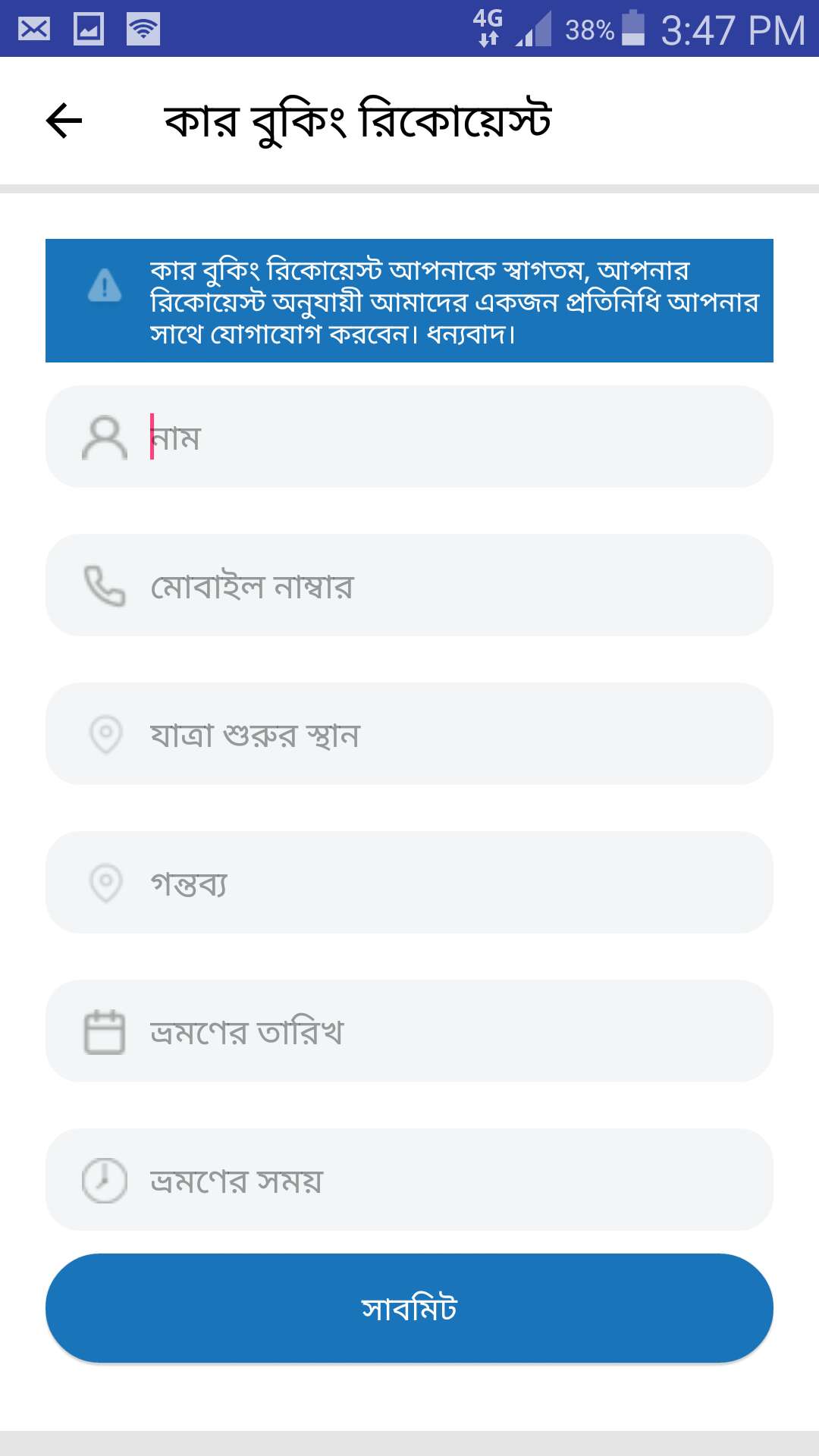
Task: Click the calendar icon for travel date
Action: coord(105,1031)
